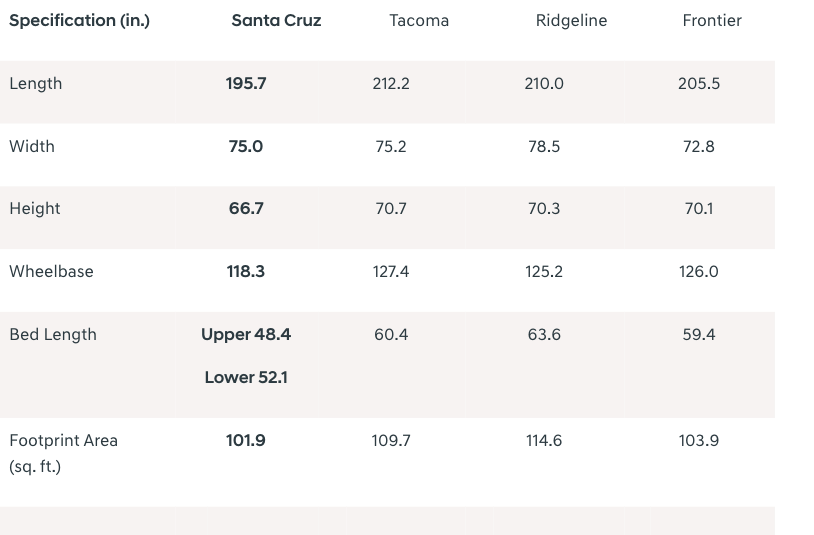Click Tacoma bed length value 60.4

391,334
